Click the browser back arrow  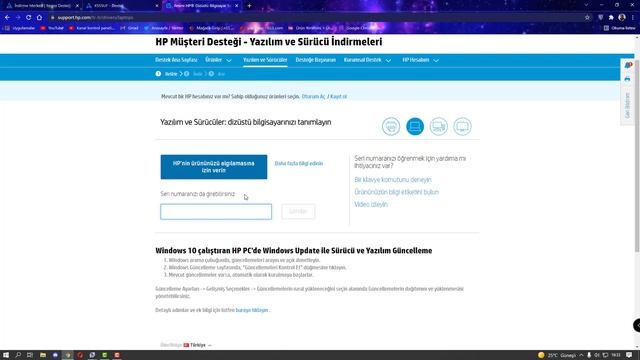[x=7, y=18]
